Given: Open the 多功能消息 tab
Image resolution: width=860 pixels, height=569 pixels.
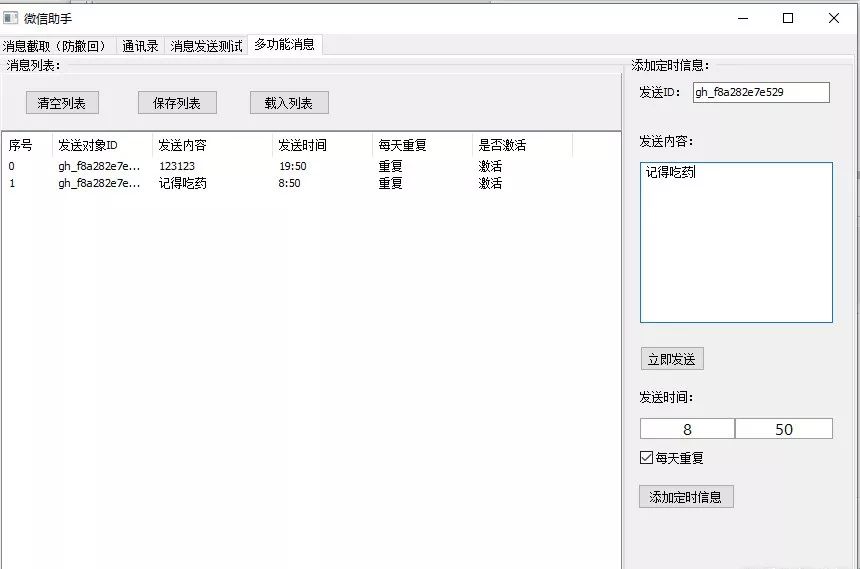Looking at the screenshot, I should pyautogui.click(x=285, y=44).
